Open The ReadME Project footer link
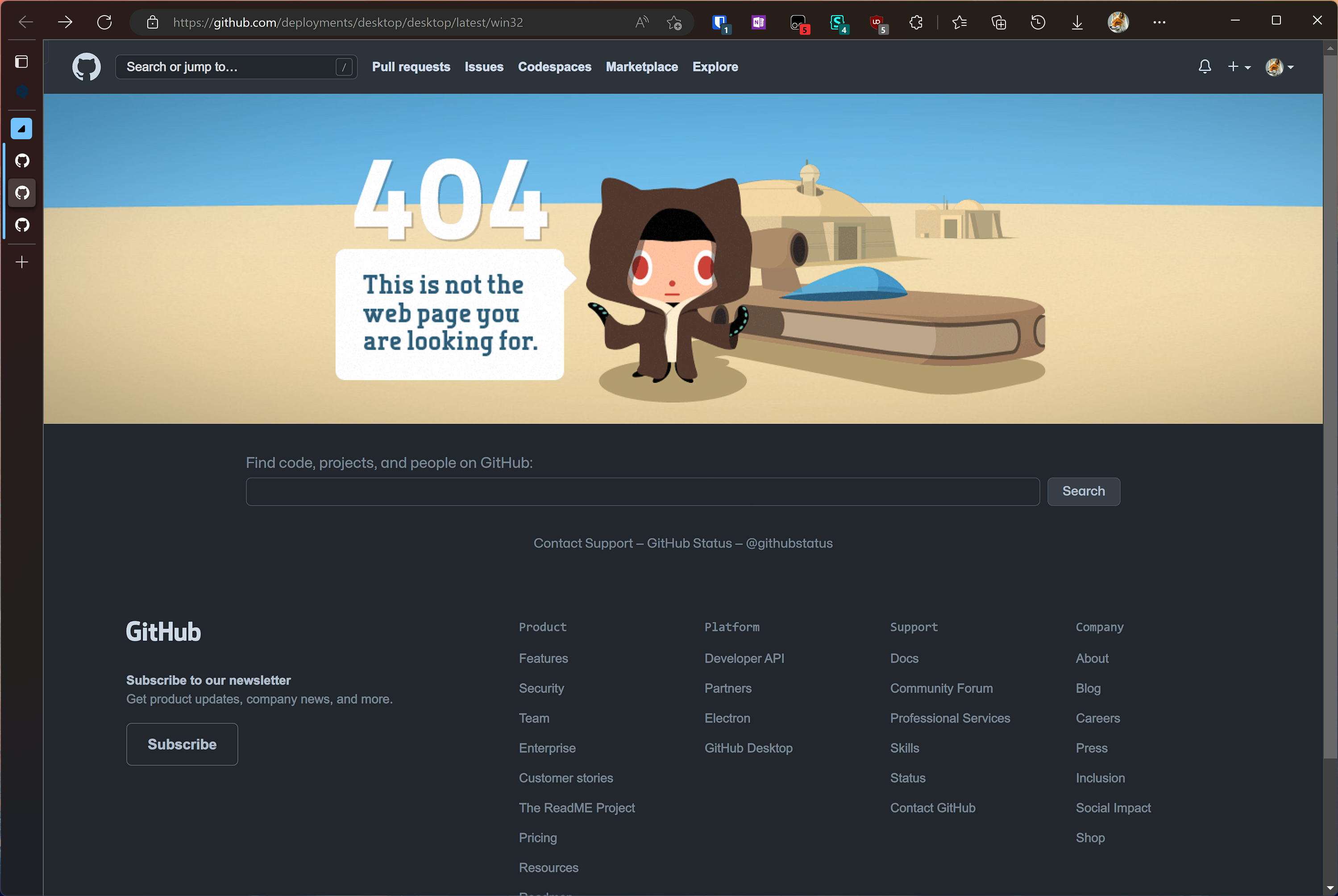This screenshot has height=896, width=1338. click(x=577, y=808)
